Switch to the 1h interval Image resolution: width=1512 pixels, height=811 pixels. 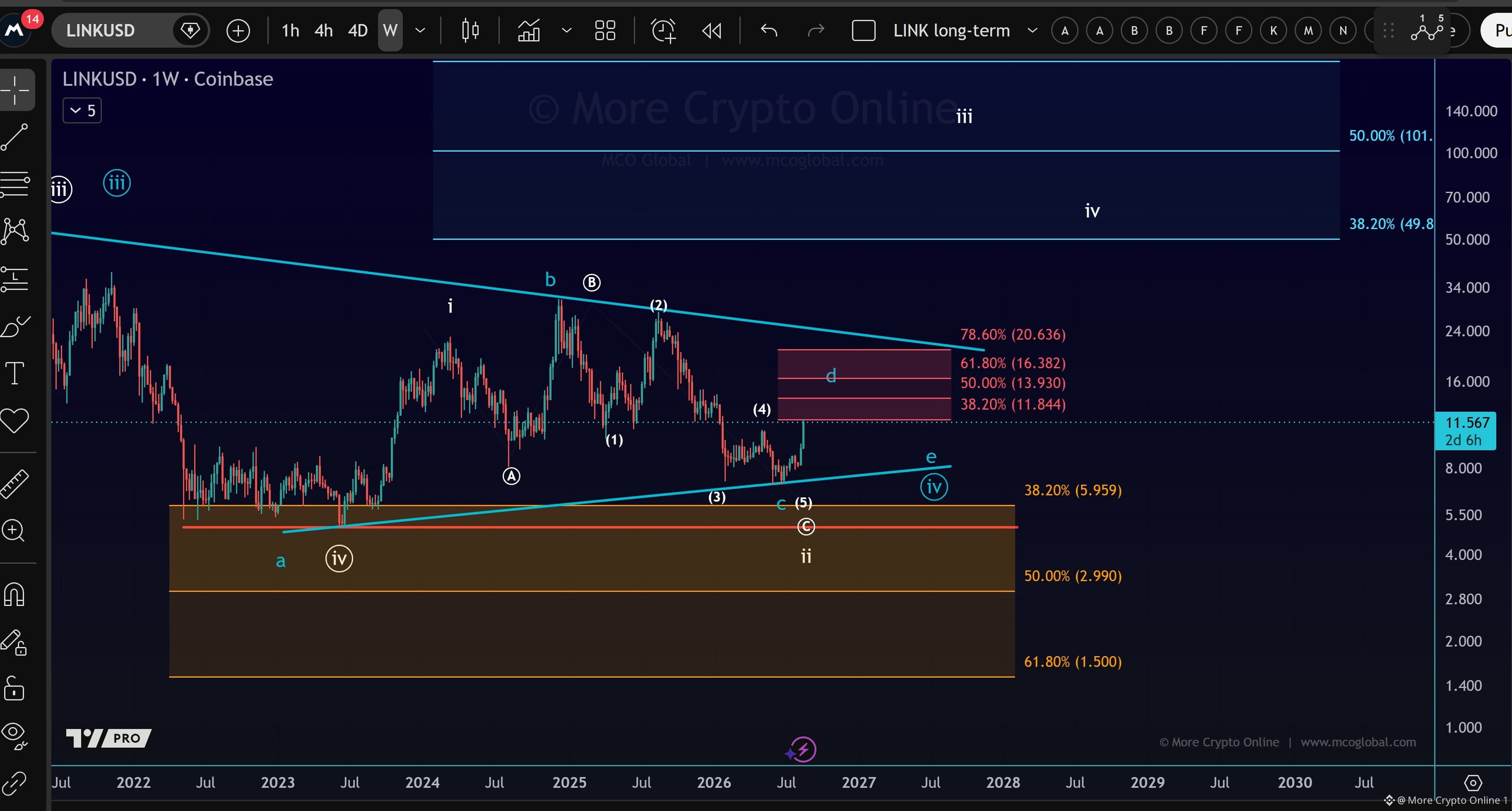click(290, 31)
